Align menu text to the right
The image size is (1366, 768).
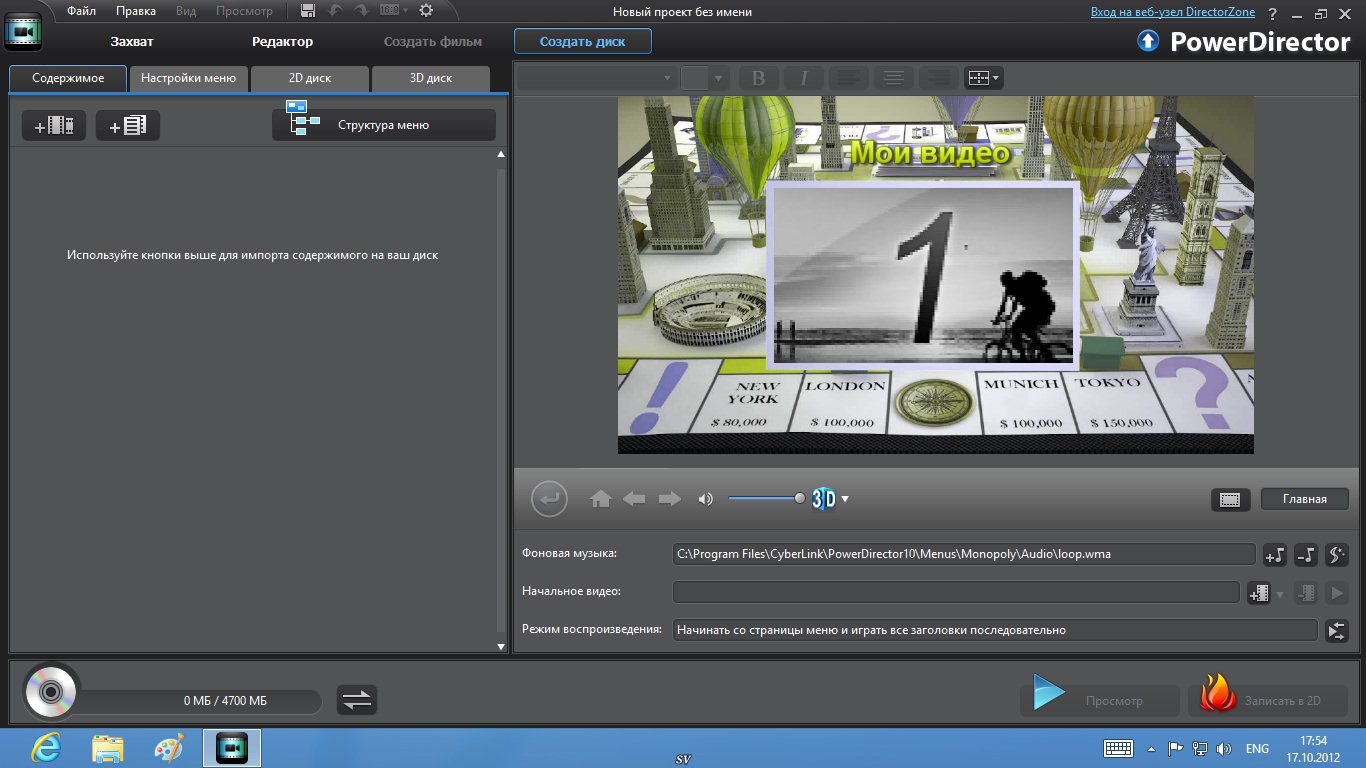click(x=939, y=78)
